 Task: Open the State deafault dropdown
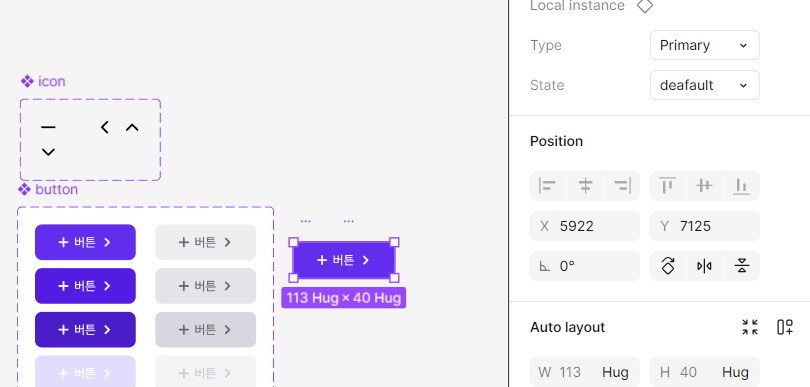[705, 85]
